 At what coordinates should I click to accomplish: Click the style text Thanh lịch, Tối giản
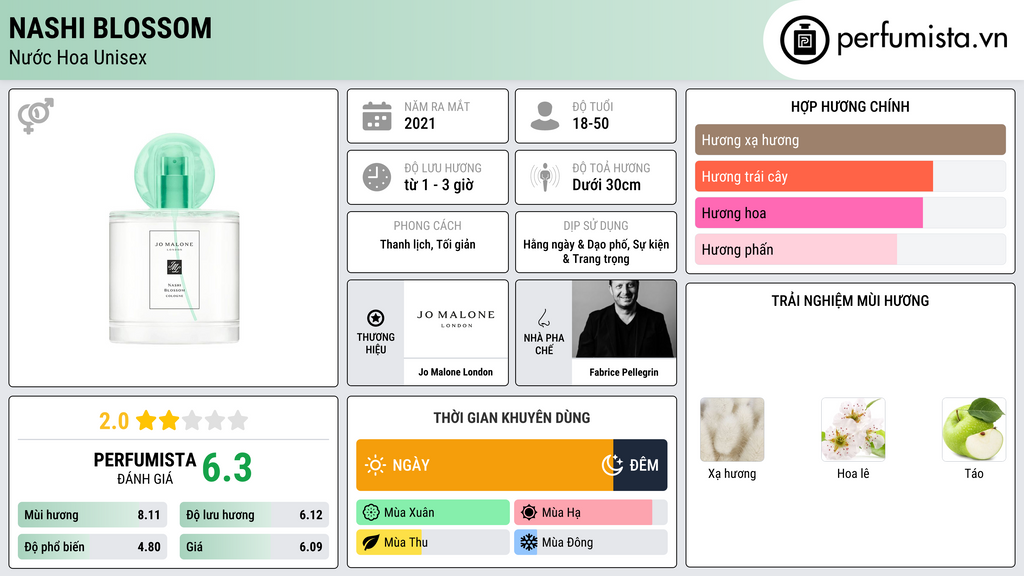[428, 245]
